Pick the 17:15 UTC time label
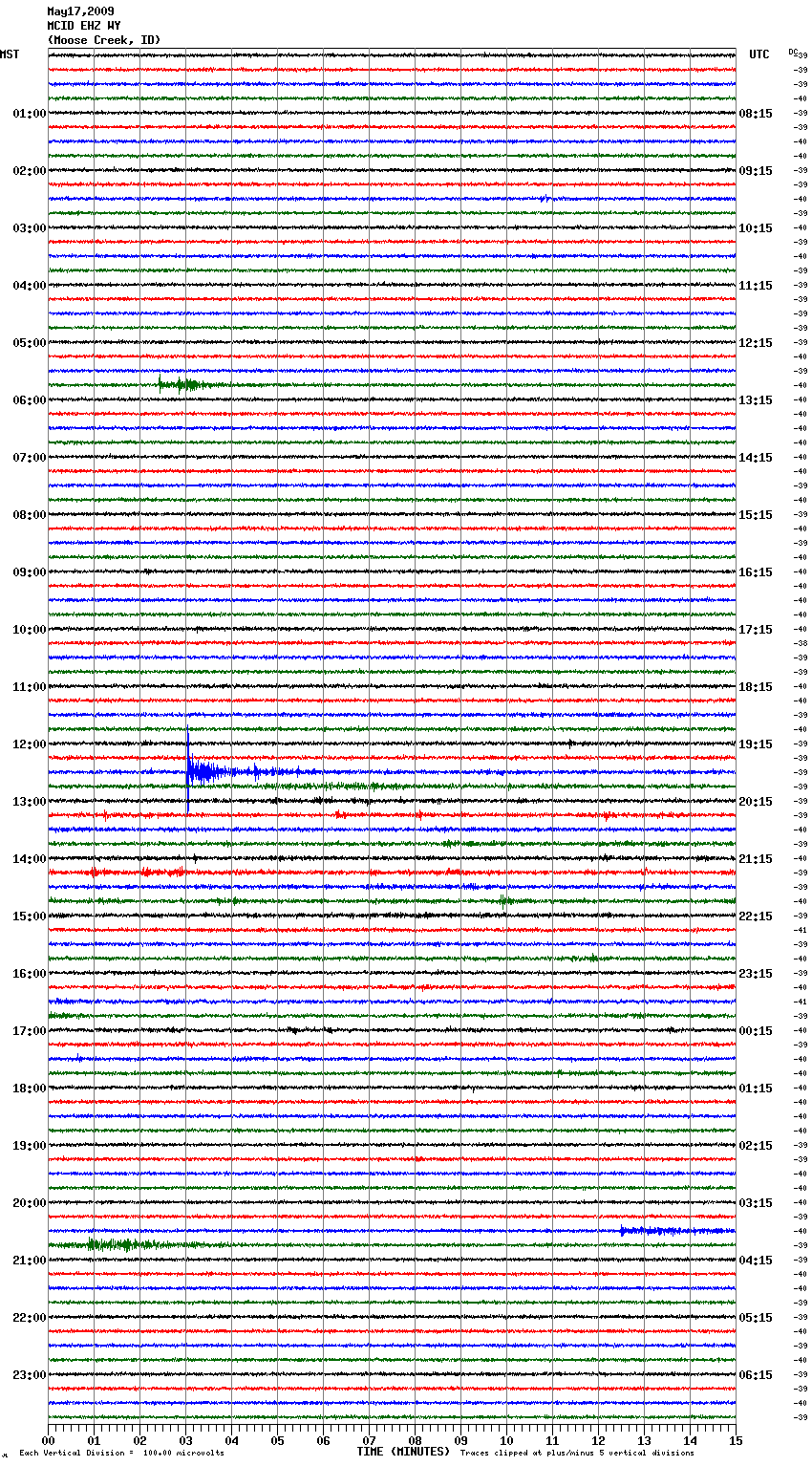Screen dimensions: 812x1466 [x=756, y=630]
